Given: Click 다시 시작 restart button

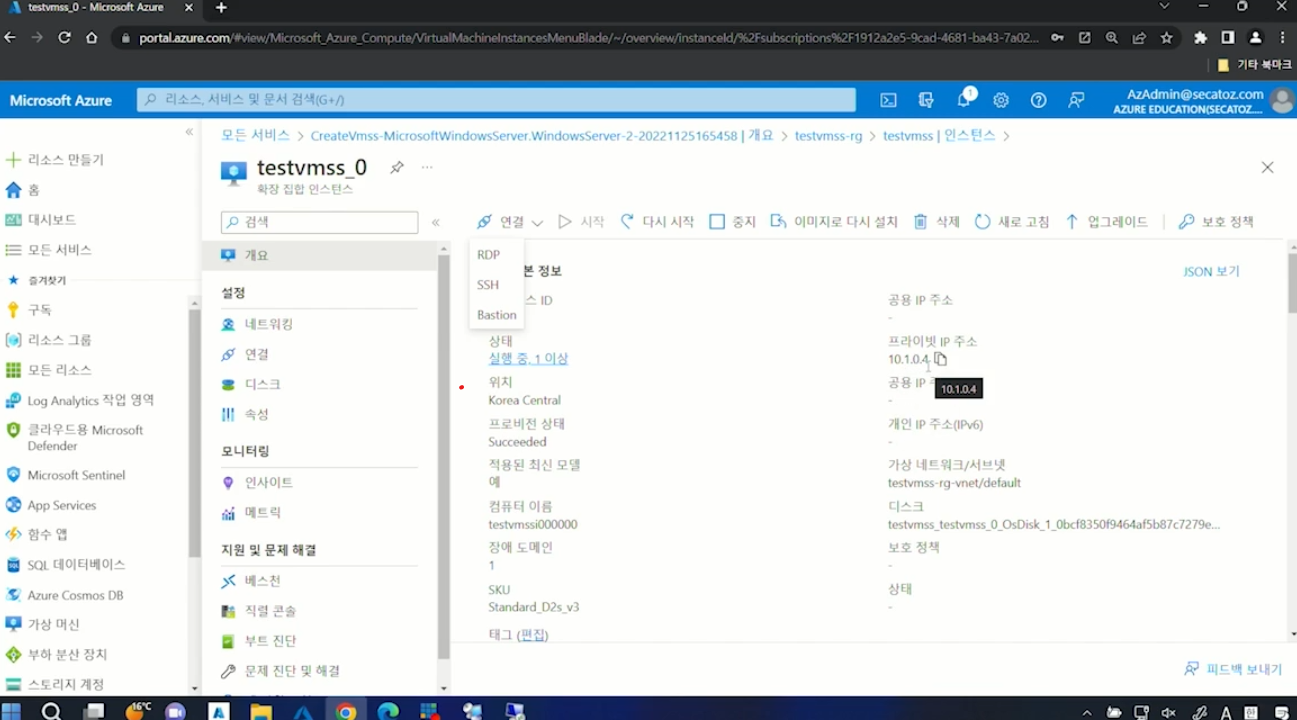Looking at the screenshot, I should pyautogui.click(x=657, y=222).
